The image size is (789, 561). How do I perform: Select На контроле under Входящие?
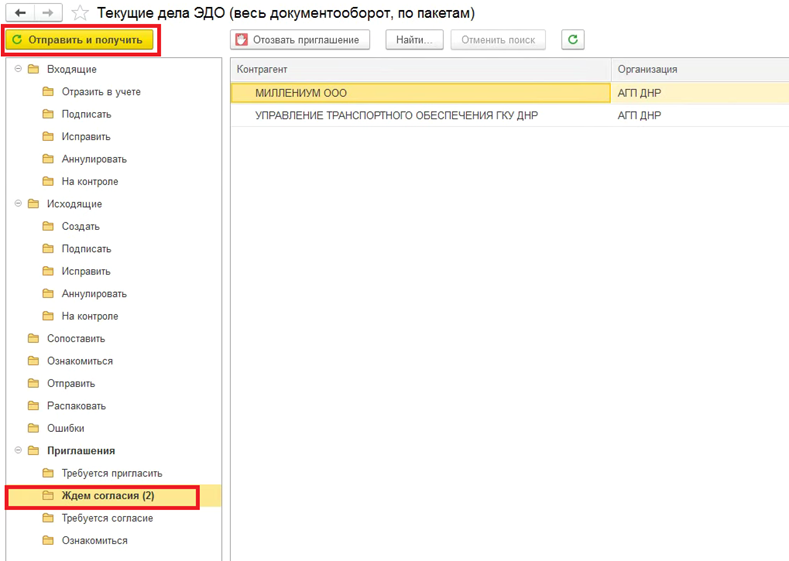pos(90,181)
